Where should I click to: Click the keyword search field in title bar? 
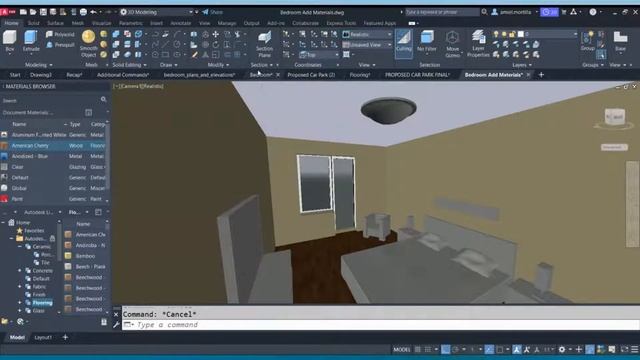coord(442,12)
